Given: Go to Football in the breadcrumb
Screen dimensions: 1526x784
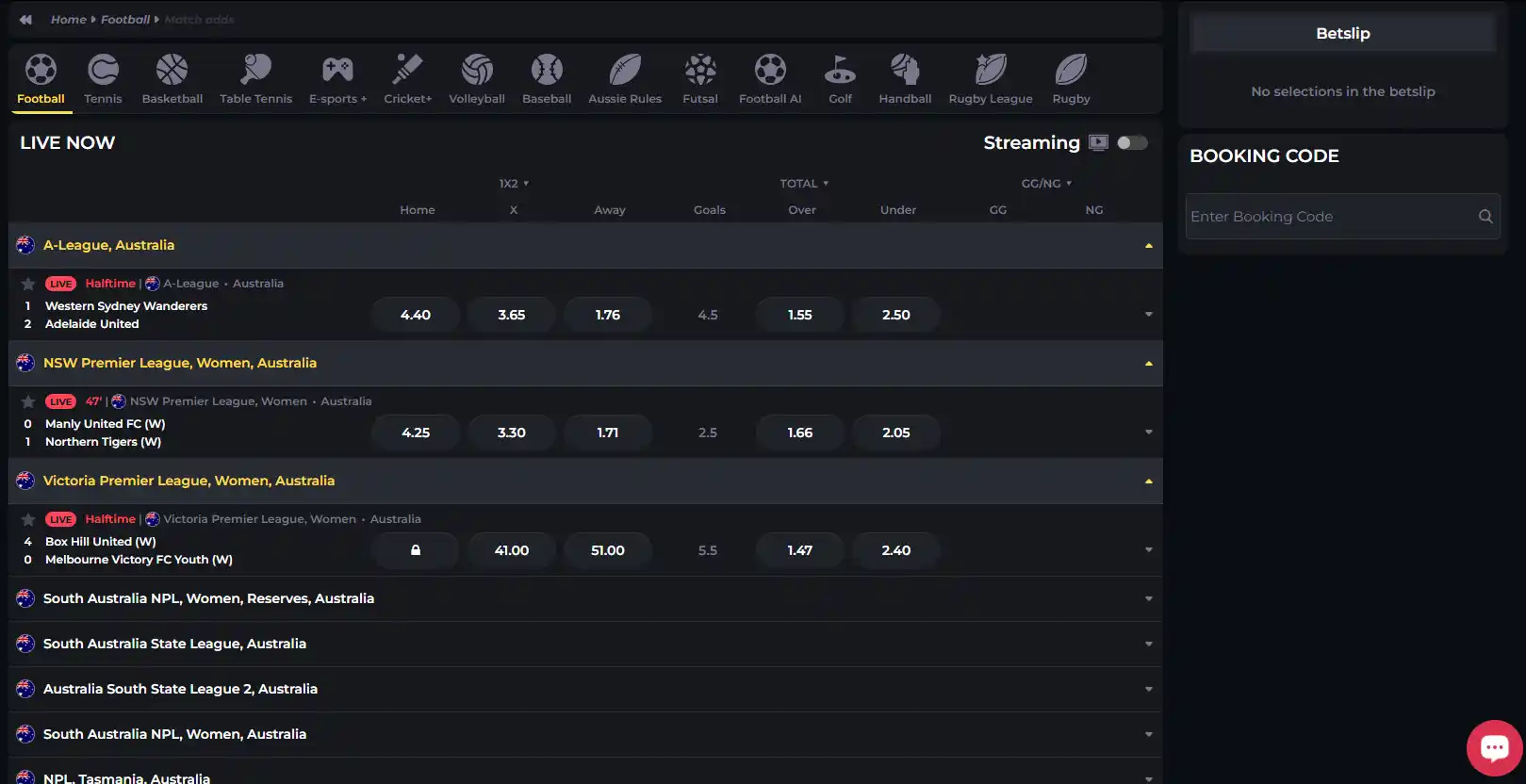Looking at the screenshot, I should coord(125,19).
